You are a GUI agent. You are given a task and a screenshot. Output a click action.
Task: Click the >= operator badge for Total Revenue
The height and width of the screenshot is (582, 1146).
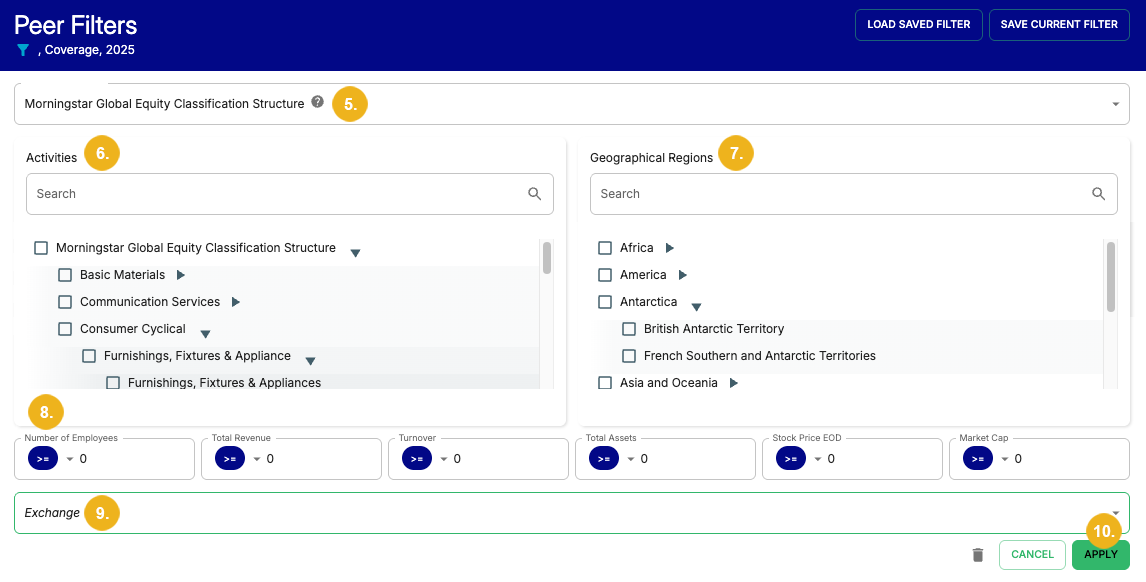(x=229, y=458)
